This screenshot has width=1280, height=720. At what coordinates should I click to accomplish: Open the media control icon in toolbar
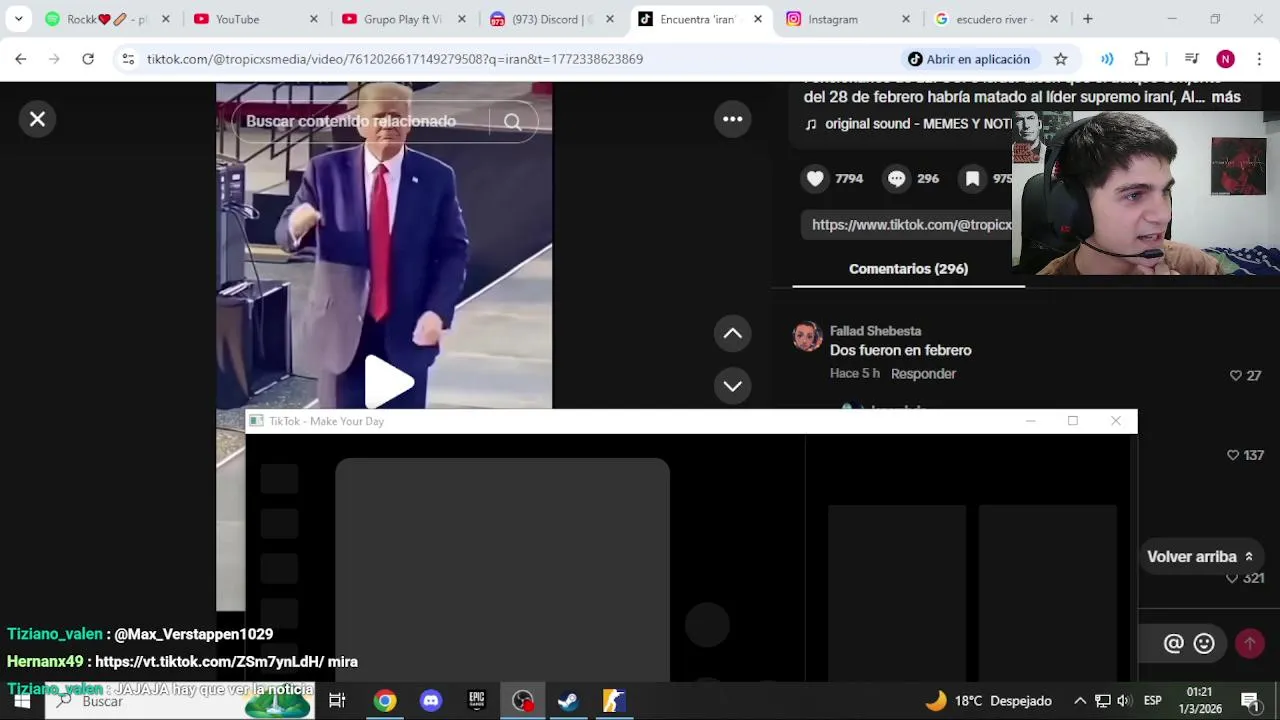1191,59
